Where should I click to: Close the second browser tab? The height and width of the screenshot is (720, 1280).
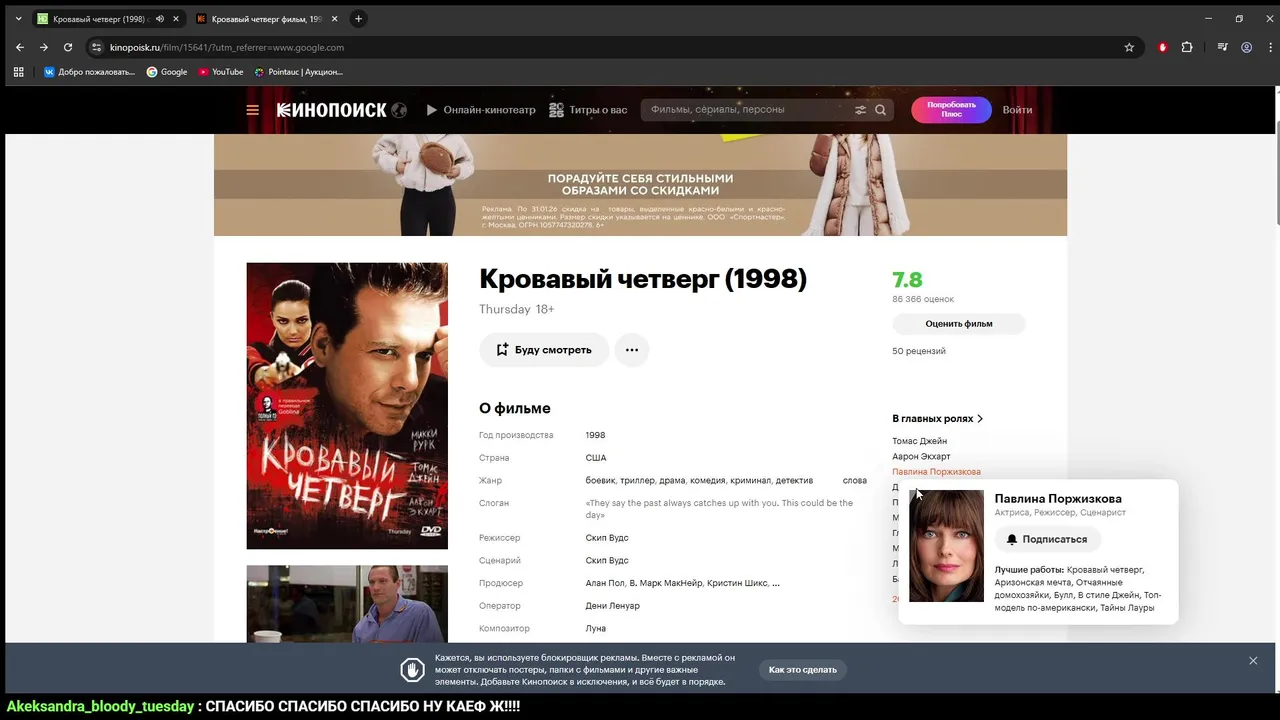coord(334,19)
